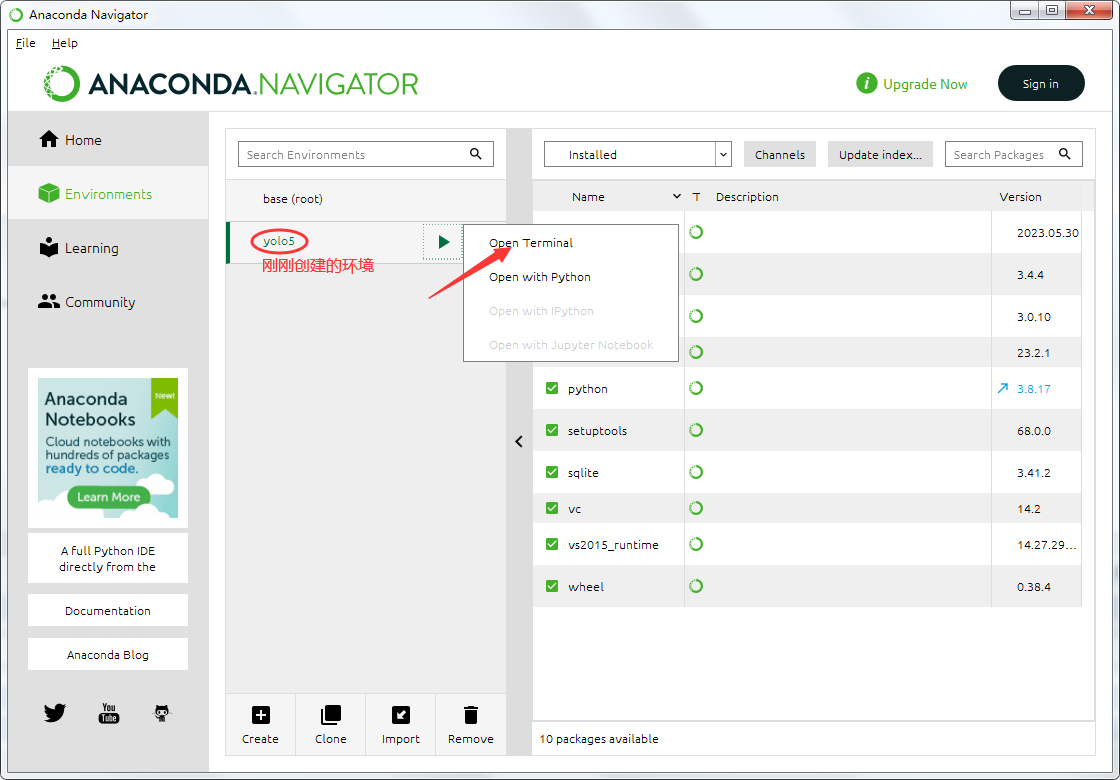Click the Version column header
The image size is (1120, 780).
pyautogui.click(x=1021, y=197)
